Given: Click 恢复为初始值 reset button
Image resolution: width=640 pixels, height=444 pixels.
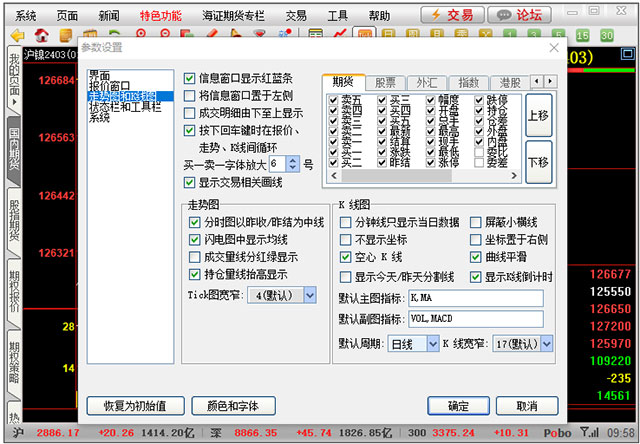Looking at the screenshot, I should tap(136, 406).
